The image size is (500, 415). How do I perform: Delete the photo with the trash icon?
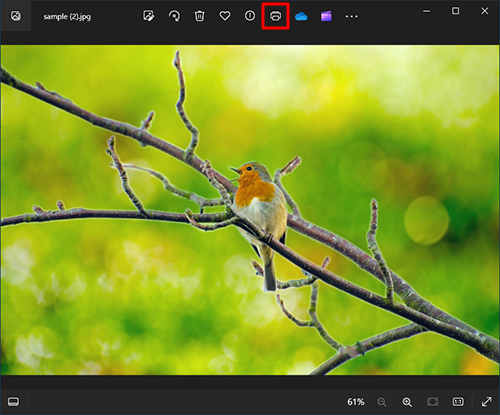[x=199, y=16]
